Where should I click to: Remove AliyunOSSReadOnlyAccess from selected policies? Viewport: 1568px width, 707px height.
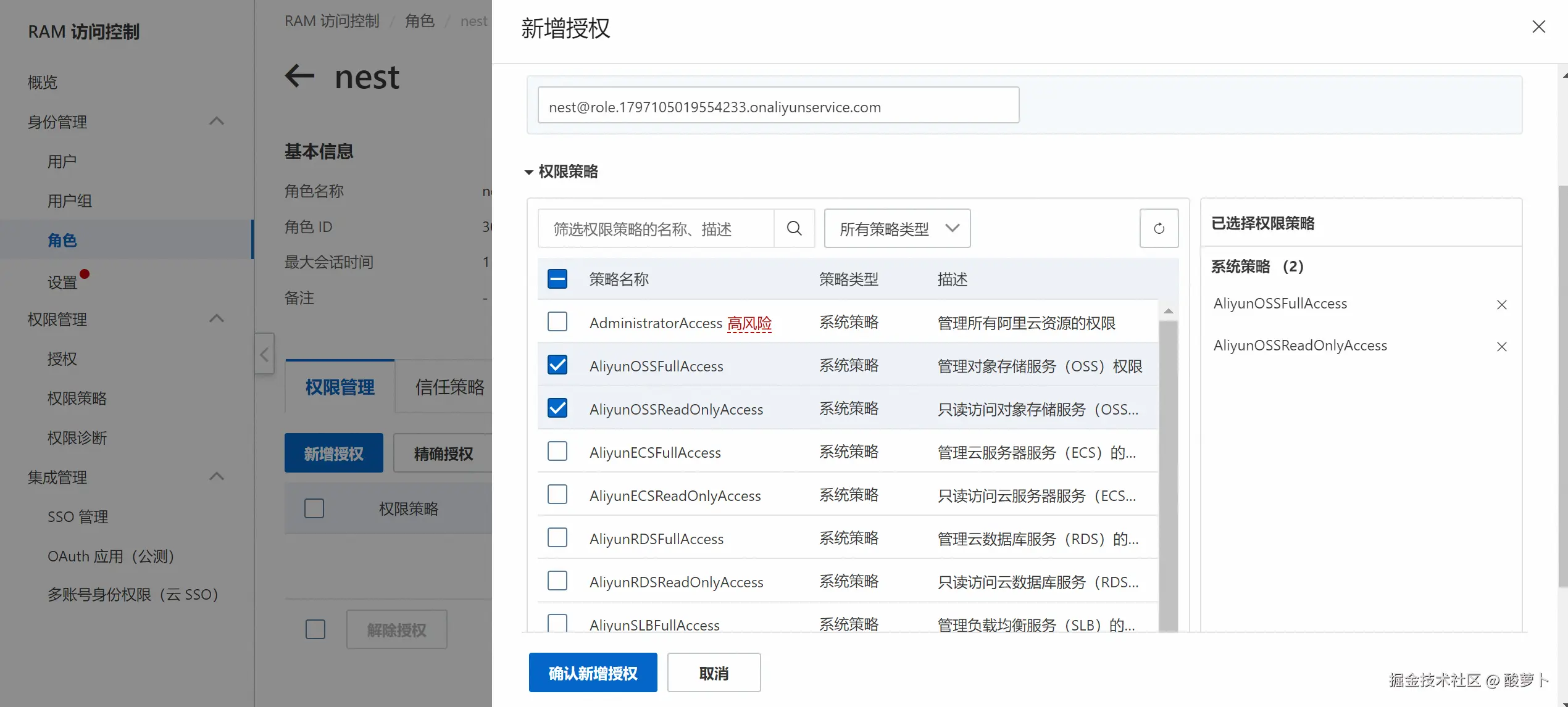coord(1501,347)
